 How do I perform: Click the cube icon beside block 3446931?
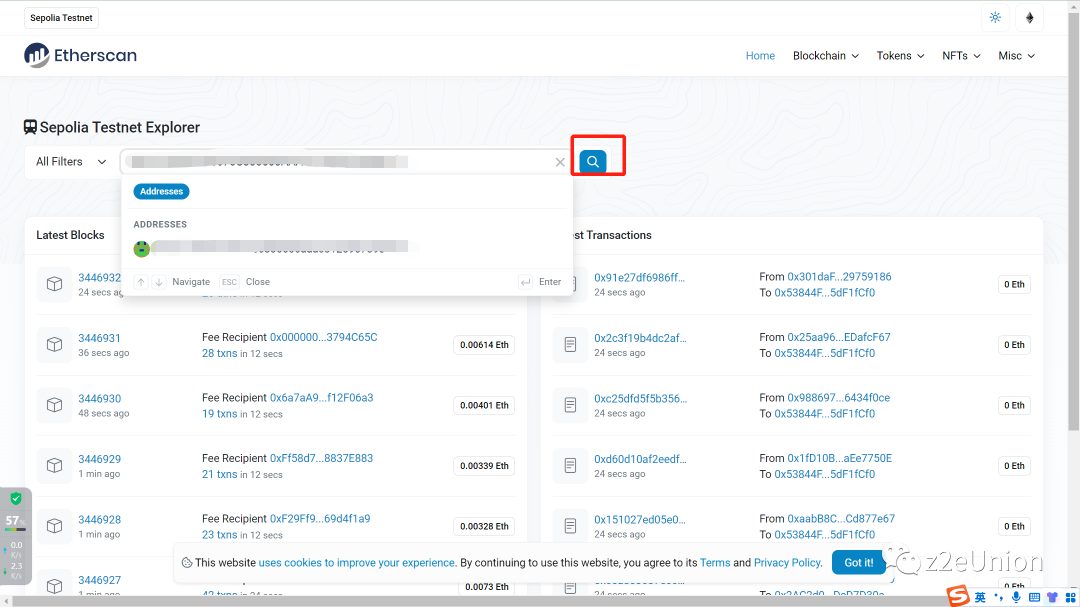(x=54, y=344)
